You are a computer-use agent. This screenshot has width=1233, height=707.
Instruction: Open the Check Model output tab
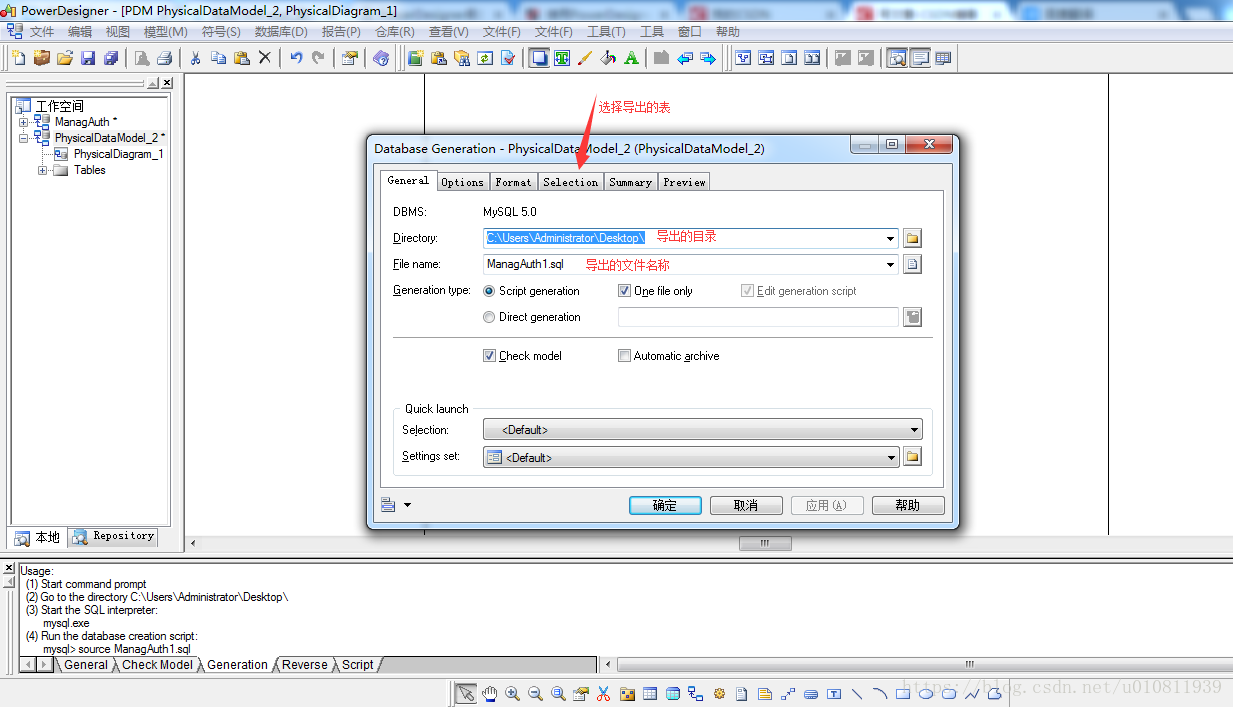pos(157,664)
